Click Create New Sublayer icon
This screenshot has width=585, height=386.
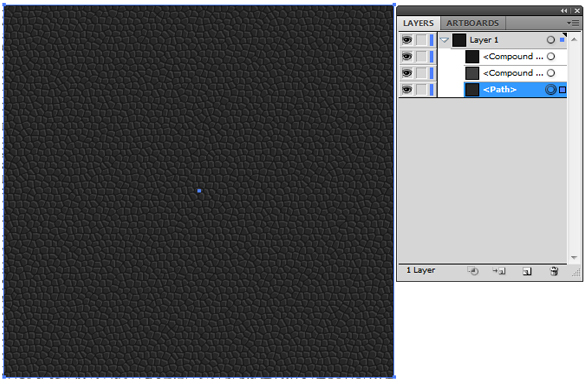coord(499,271)
